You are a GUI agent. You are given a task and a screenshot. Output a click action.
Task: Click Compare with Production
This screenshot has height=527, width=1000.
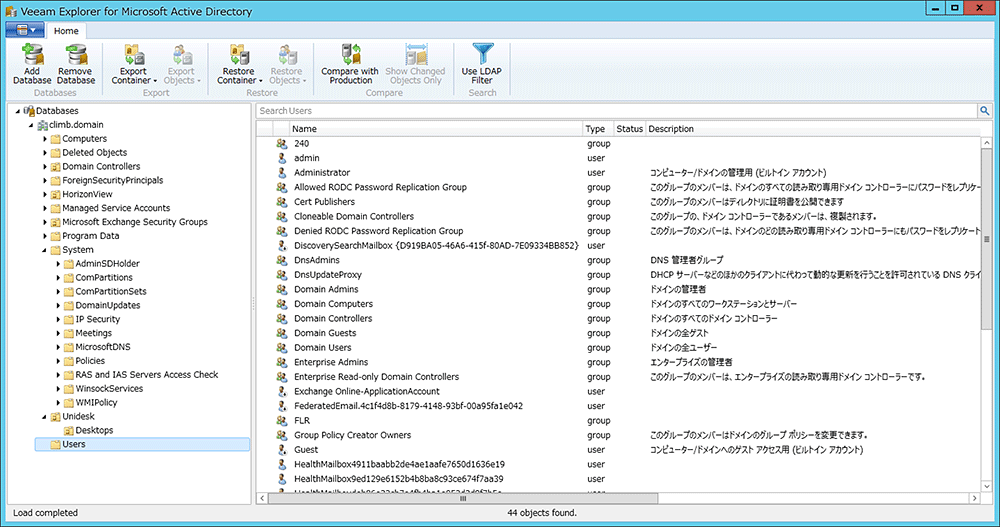pyautogui.click(x=350, y=64)
